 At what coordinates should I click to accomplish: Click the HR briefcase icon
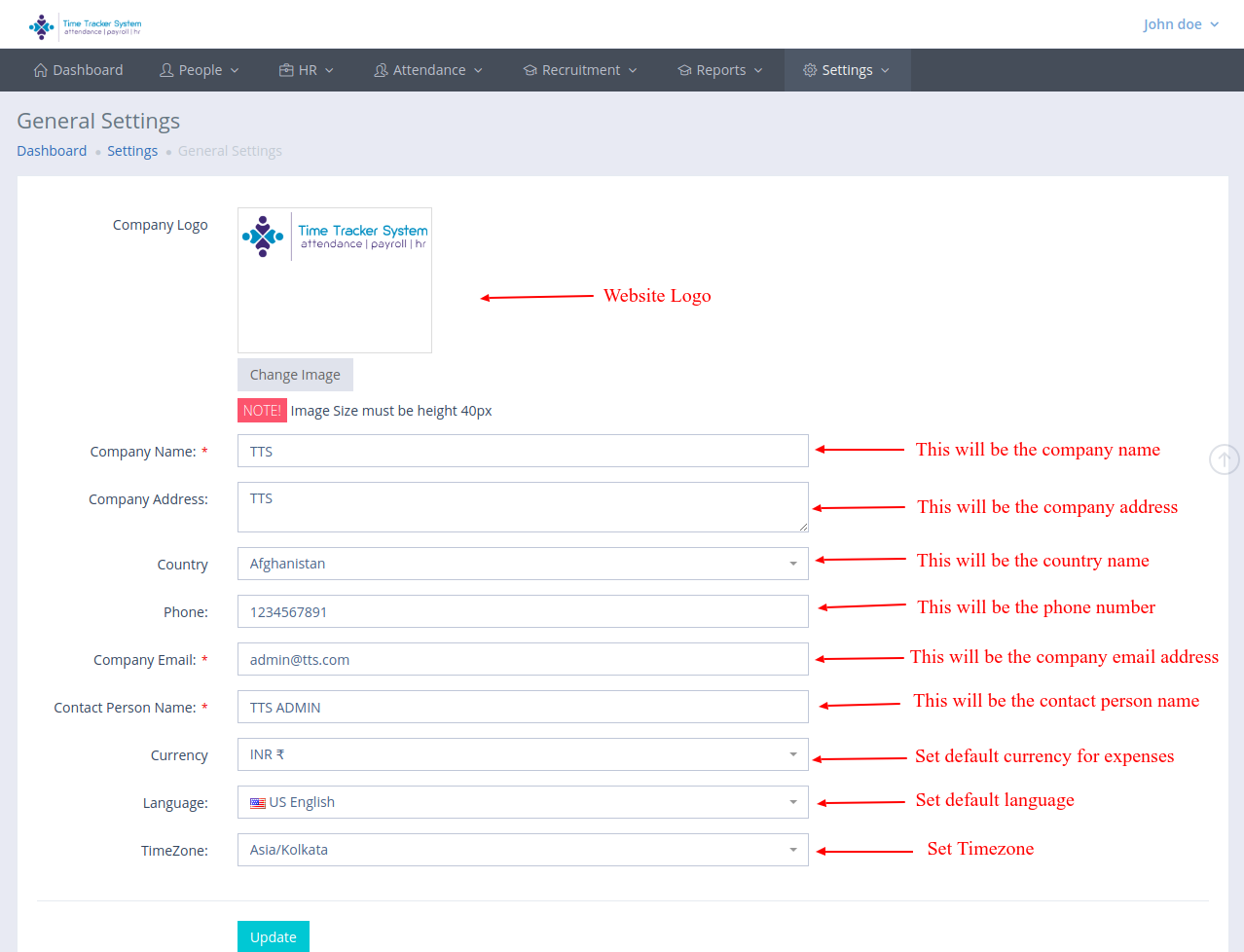[286, 70]
